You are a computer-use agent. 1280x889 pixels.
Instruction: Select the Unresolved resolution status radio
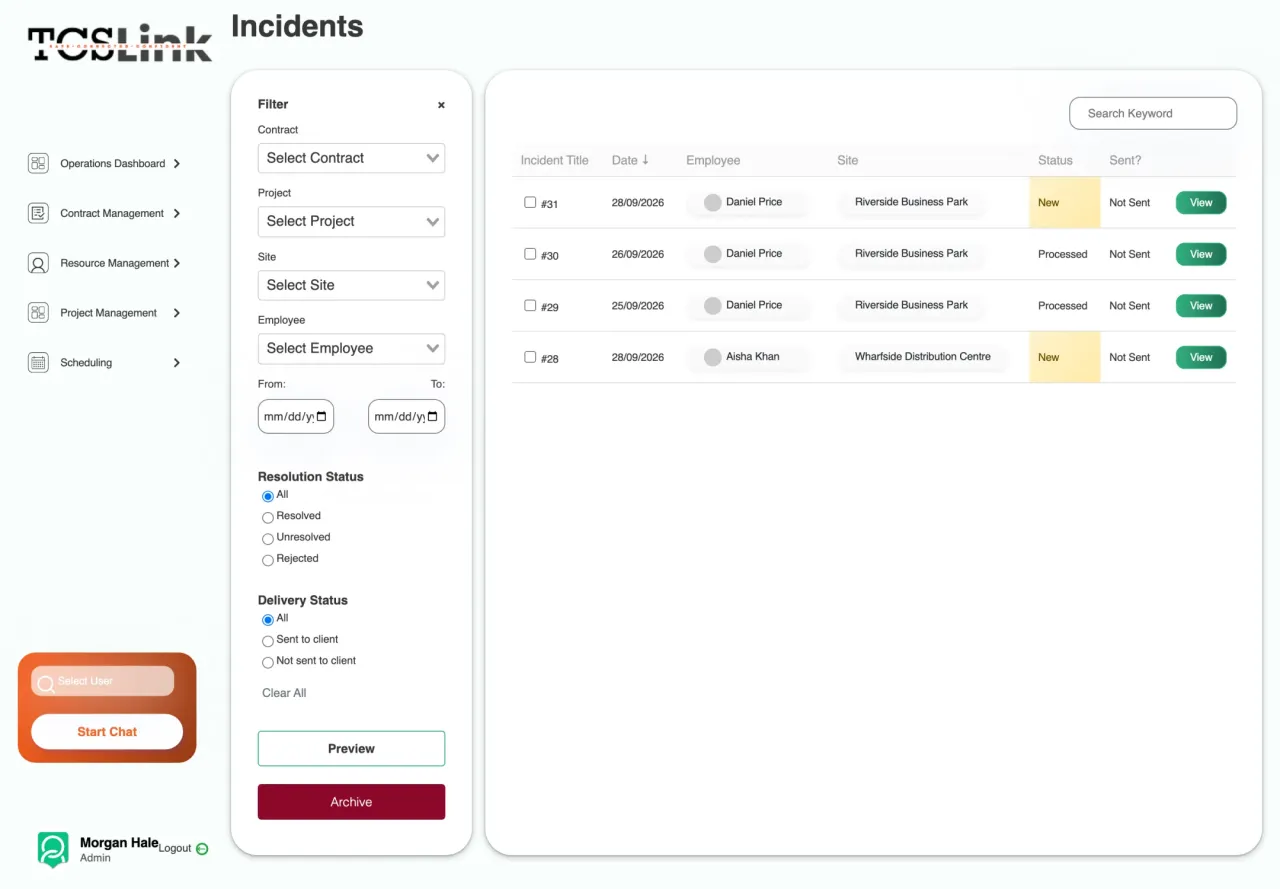(x=268, y=539)
